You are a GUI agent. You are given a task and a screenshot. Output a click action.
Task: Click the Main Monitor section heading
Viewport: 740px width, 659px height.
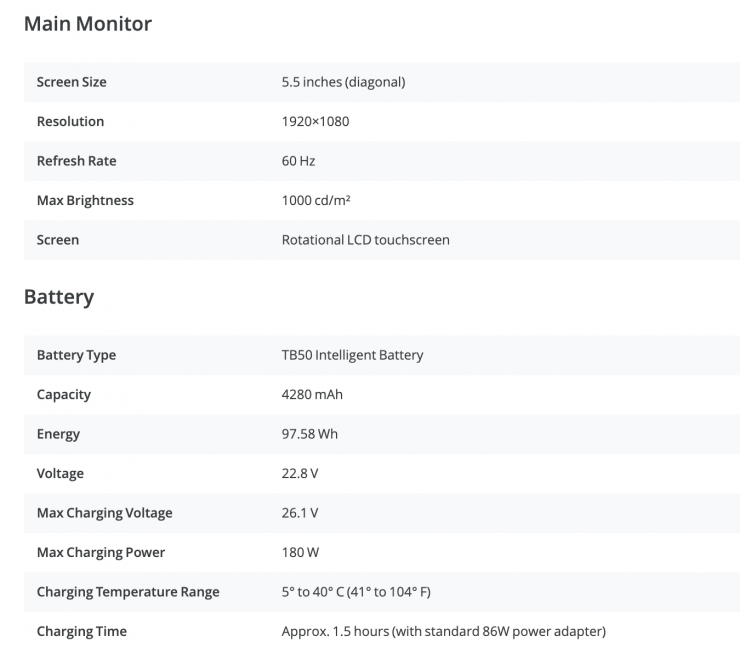click(x=88, y=24)
